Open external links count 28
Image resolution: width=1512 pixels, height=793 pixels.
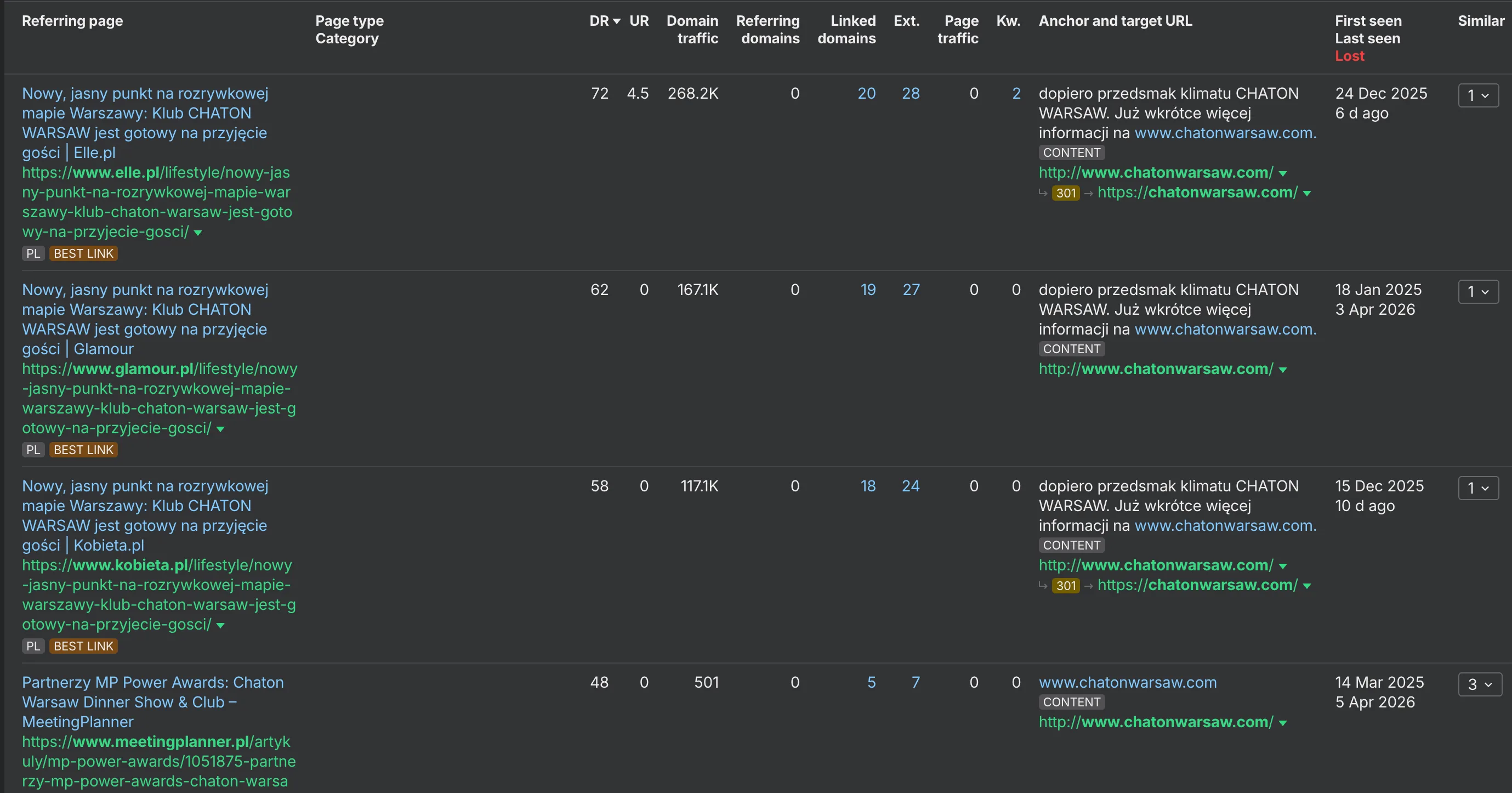coord(911,93)
